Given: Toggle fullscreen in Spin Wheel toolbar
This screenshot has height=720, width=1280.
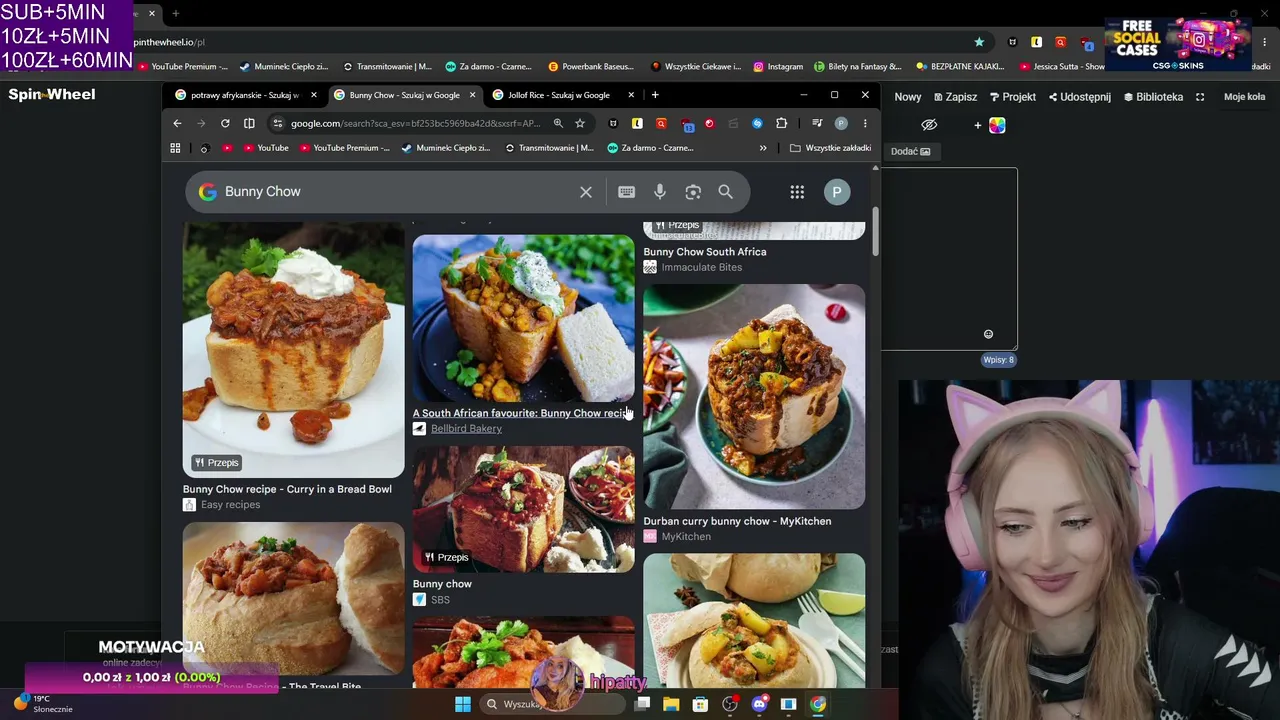Looking at the screenshot, I should 1200,97.
